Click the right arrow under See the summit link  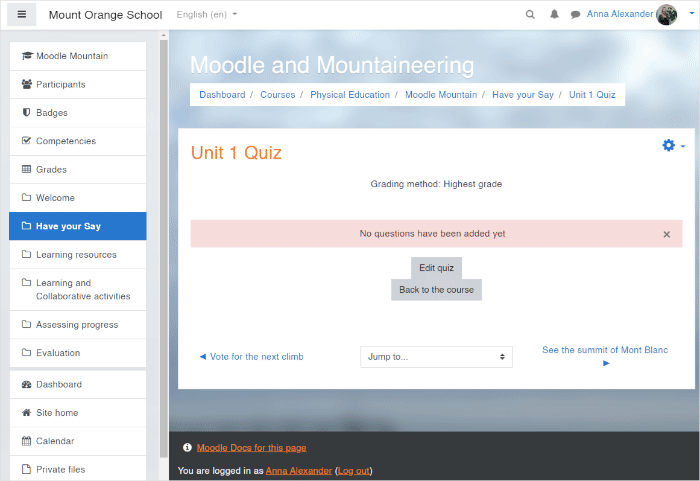[x=606, y=363]
